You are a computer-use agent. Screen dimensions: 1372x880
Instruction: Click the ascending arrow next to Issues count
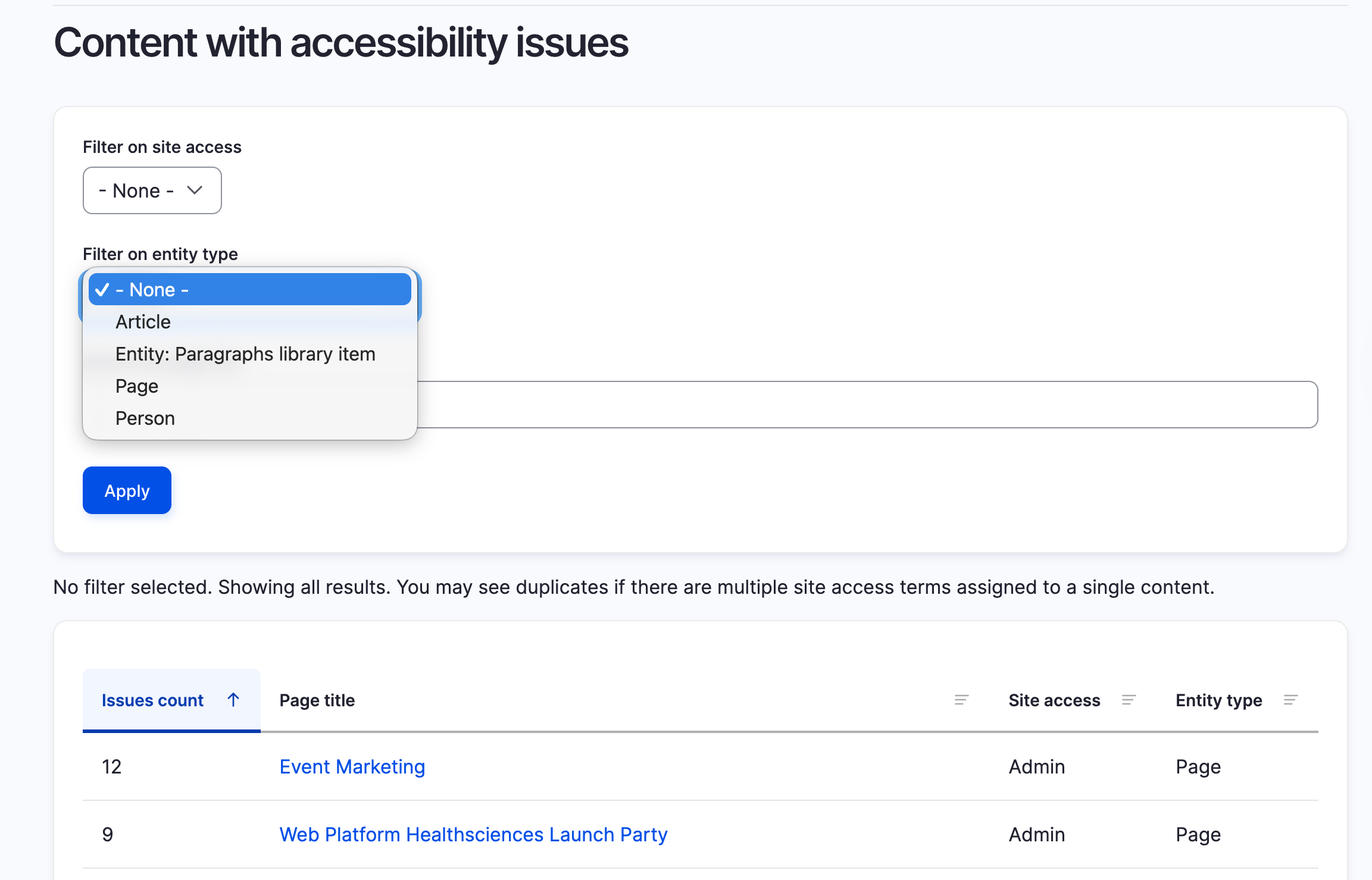click(233, 700)
